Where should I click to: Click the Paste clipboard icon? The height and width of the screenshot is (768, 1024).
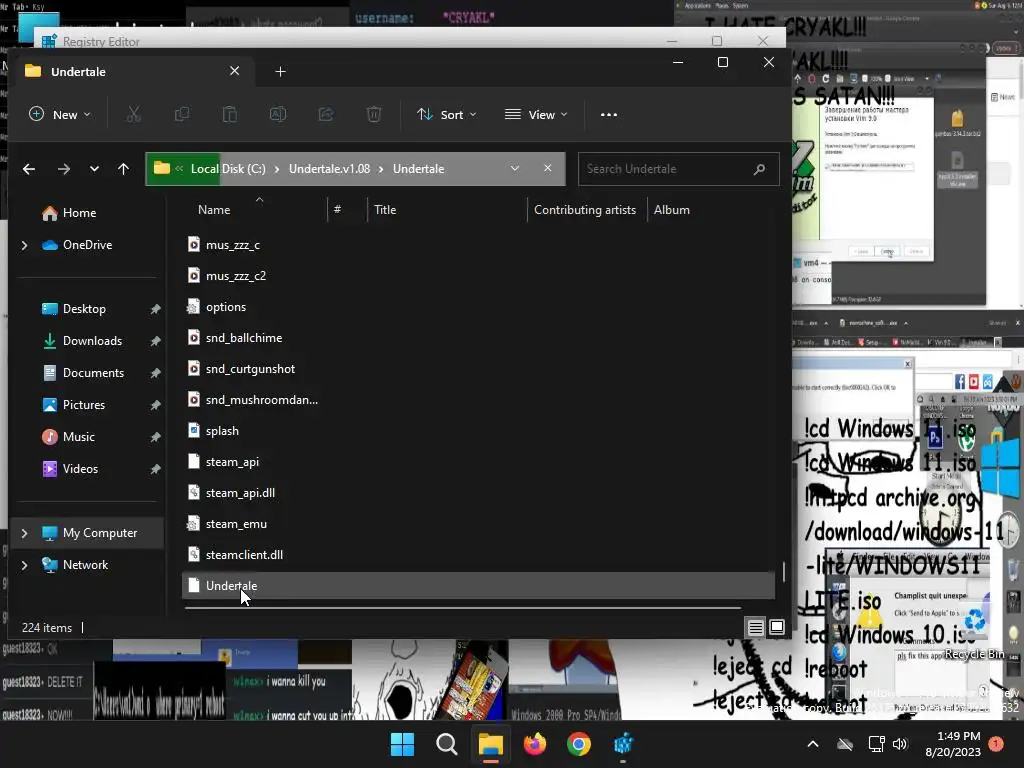click(229, 114)
